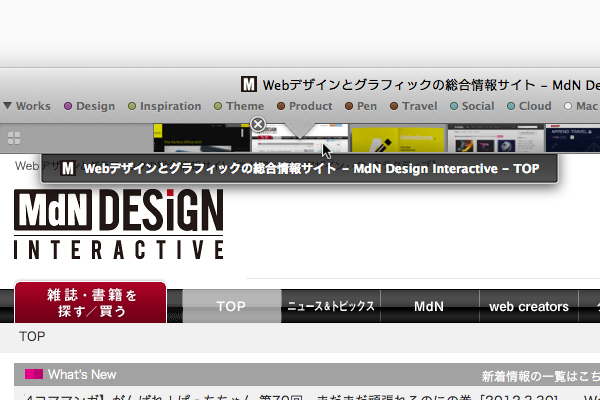Select the tab thumbnail with colorful images
This screenshot has width=600, height=400.
click(x=496, y=138)
